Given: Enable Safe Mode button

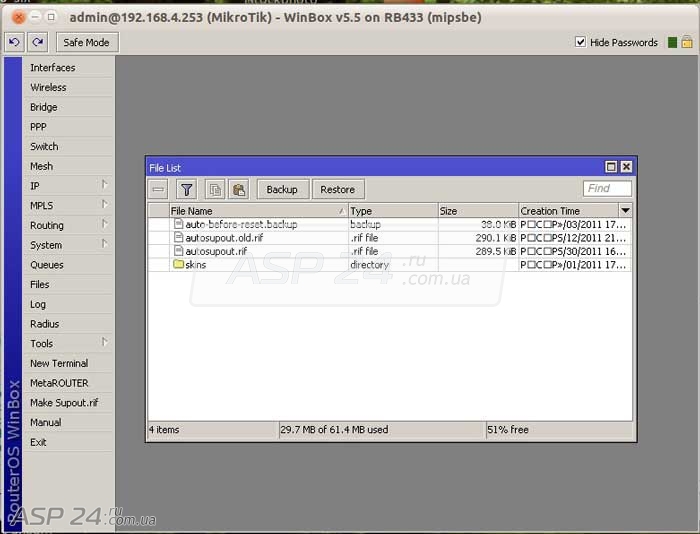Looking at the screenshot, I should tap(87, 42).
